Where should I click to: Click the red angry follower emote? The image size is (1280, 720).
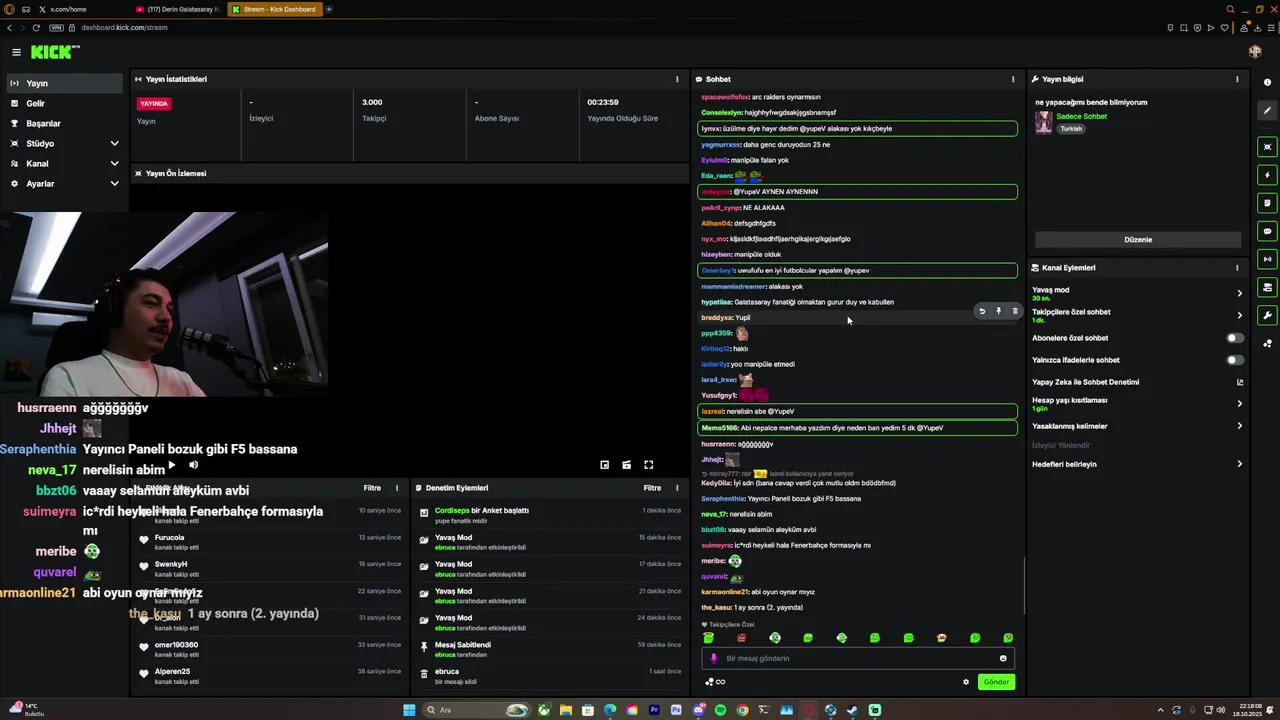(741, 638)
